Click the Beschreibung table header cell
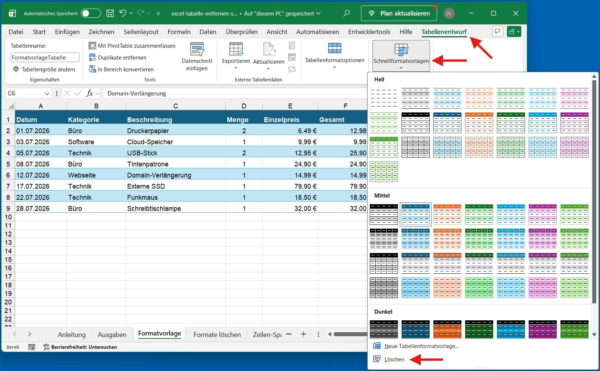 pyautogui.click(x=175, y=120)
